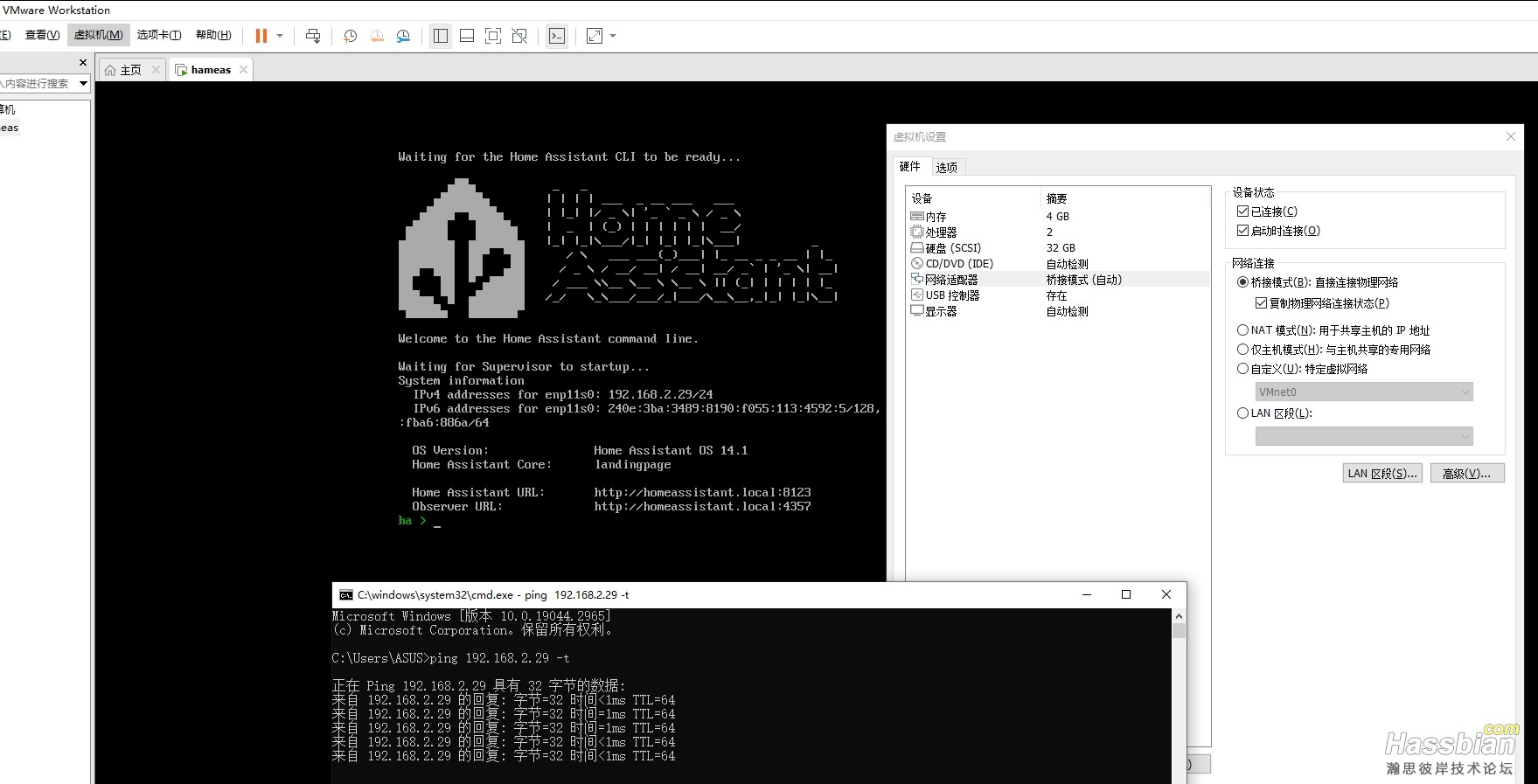Open the 帮助(H) menu
This screenshot has width=1538, height=784.
point(213,35)
